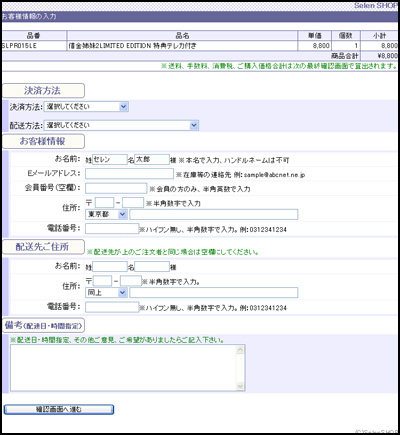Click the 配送先ご住所 section heading
Image resolution: width=400 pixels, height=435 pixels.
point(43,247)
